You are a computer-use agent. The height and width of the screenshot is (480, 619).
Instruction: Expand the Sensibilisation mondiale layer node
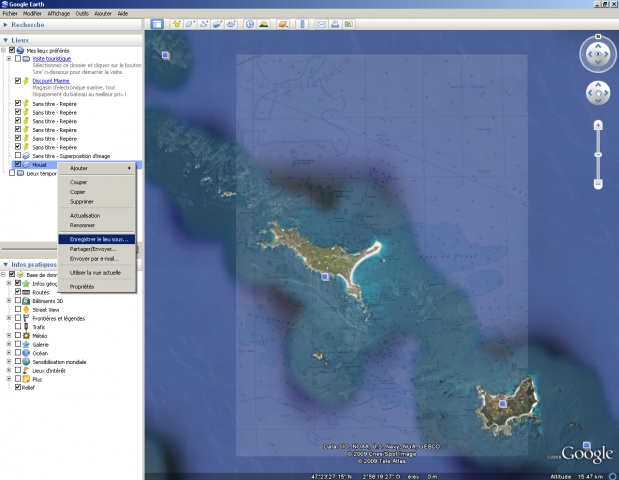click(x=9, y=362)
